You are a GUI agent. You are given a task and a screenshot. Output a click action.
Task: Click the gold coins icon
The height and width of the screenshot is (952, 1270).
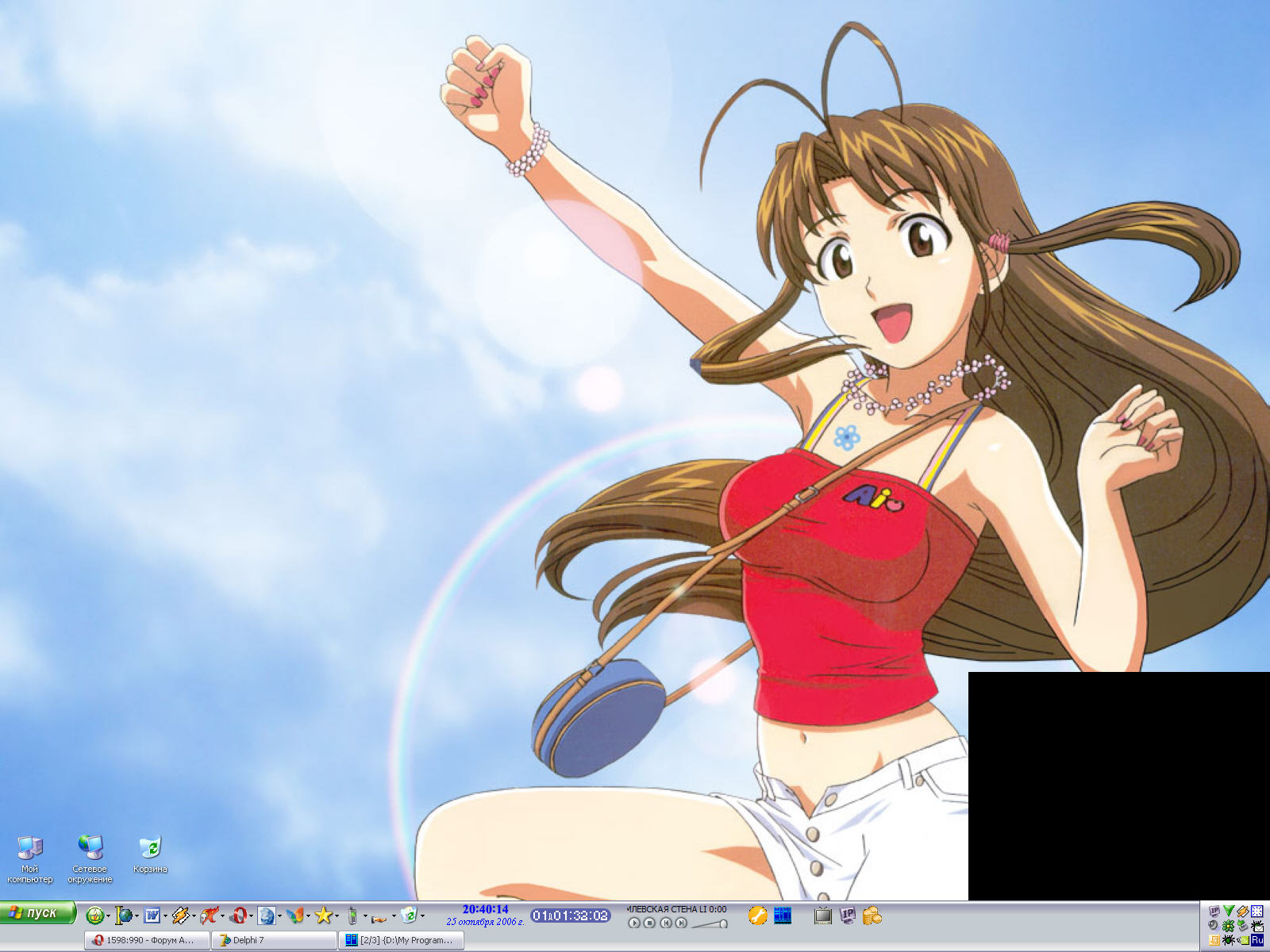[x=872, y=916]
